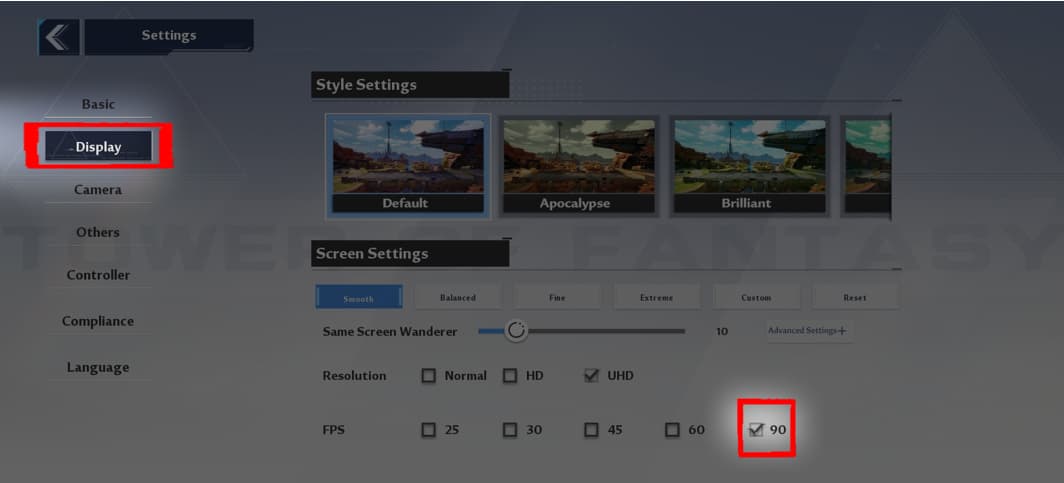The width and height of the screenshot is (1064, 483).
Task: Go to the Compliance tab
Action: [x=98, y=321]
